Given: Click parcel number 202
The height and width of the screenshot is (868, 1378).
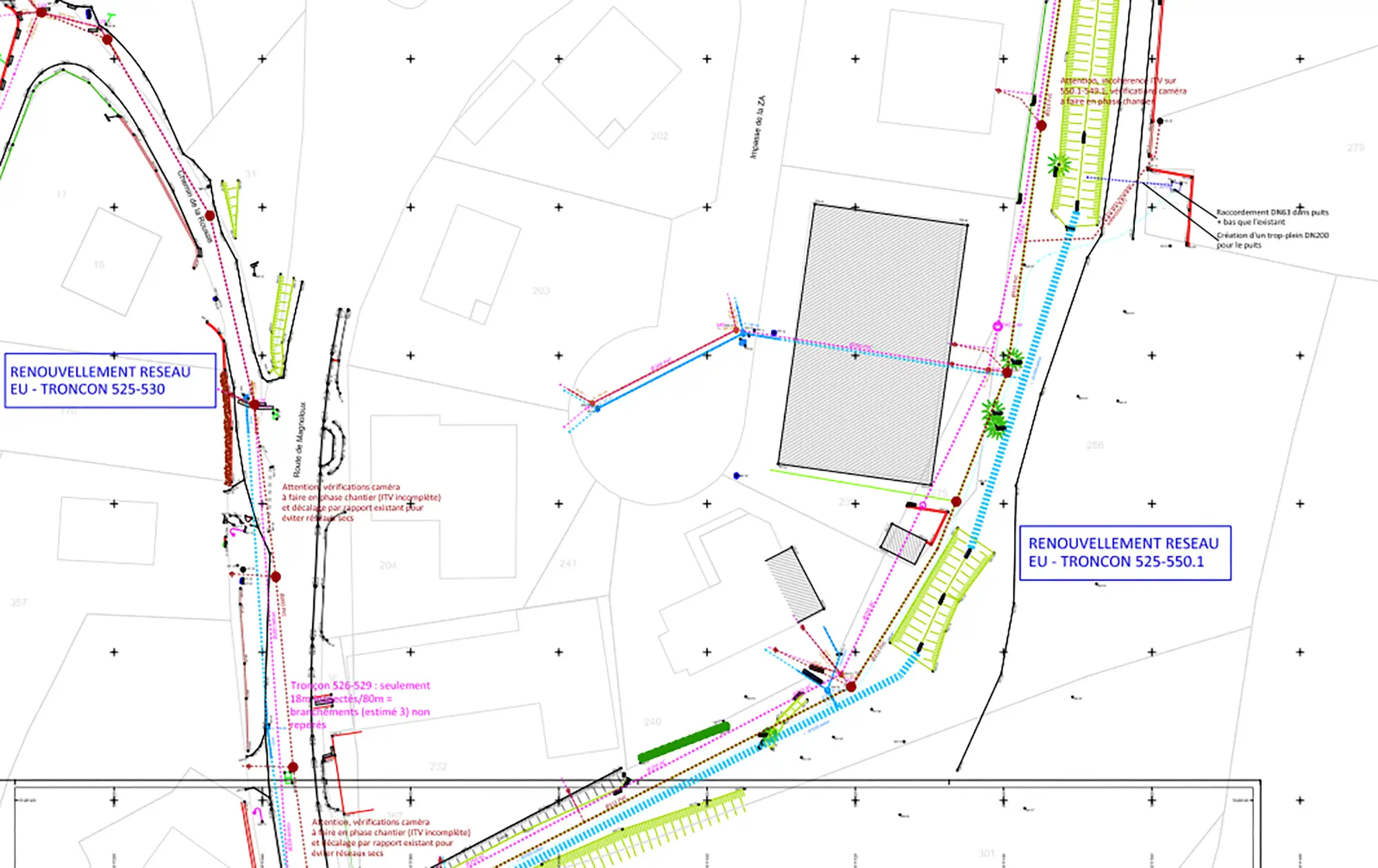Looking at the screenshot, I should [659, 136].
